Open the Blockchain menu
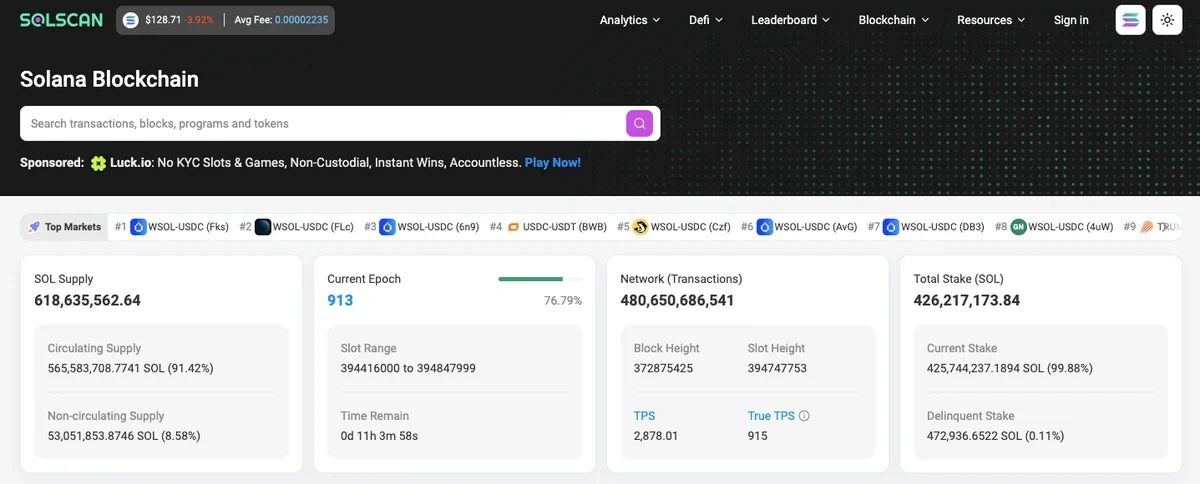This screenshot has width=1200, height=484. [x=893, y=20]
